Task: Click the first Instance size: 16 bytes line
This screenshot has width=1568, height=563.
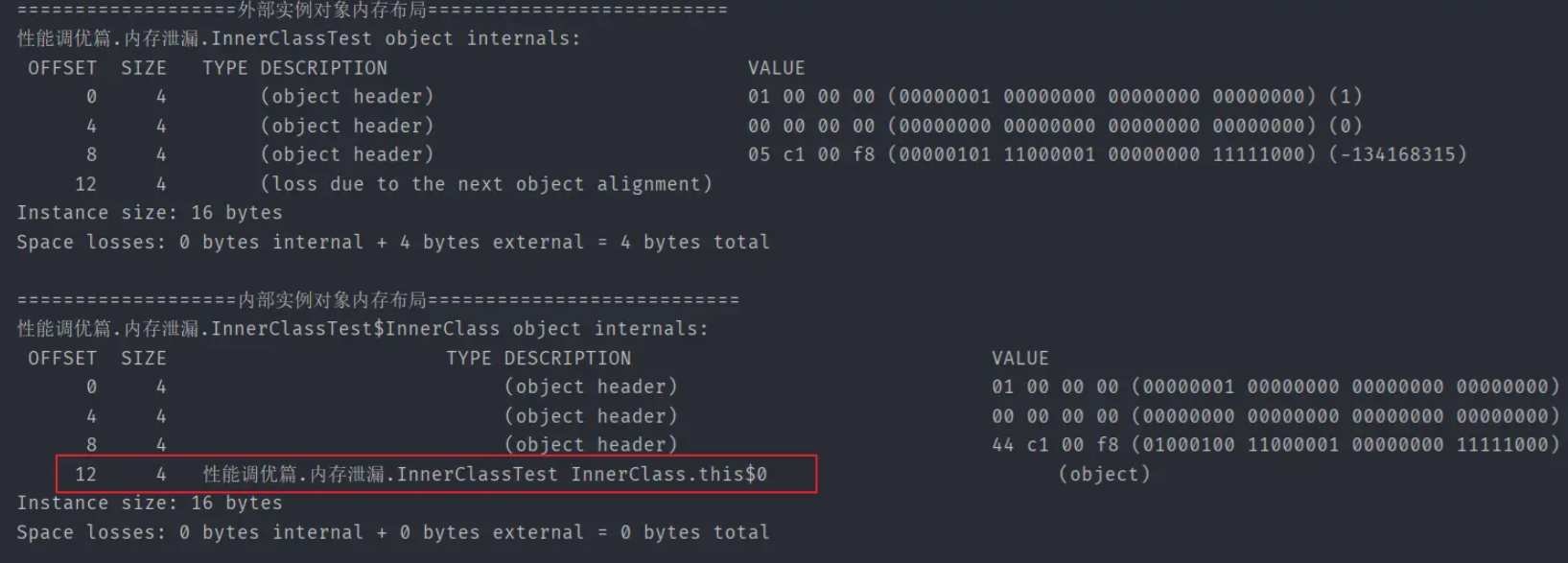Action: click(x=150, y=213)
